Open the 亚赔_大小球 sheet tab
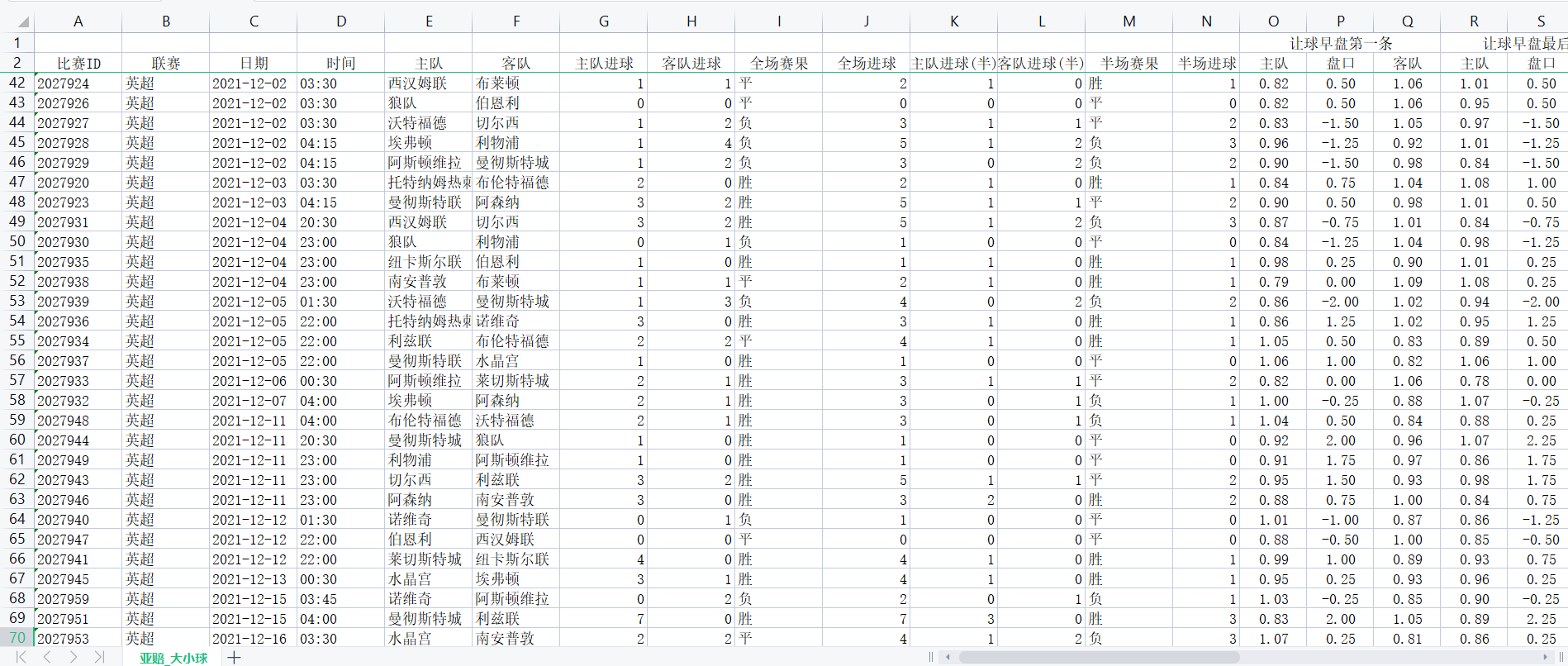The width and height of the screenshot is (1568, 666). [x=173, y=658]
